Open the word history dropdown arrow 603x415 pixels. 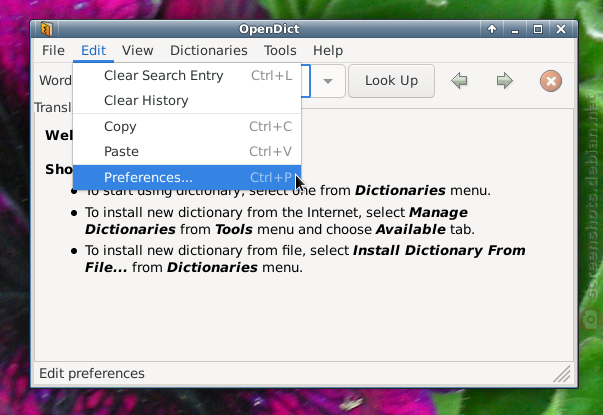pyautogui.click(x=328, y=81)
